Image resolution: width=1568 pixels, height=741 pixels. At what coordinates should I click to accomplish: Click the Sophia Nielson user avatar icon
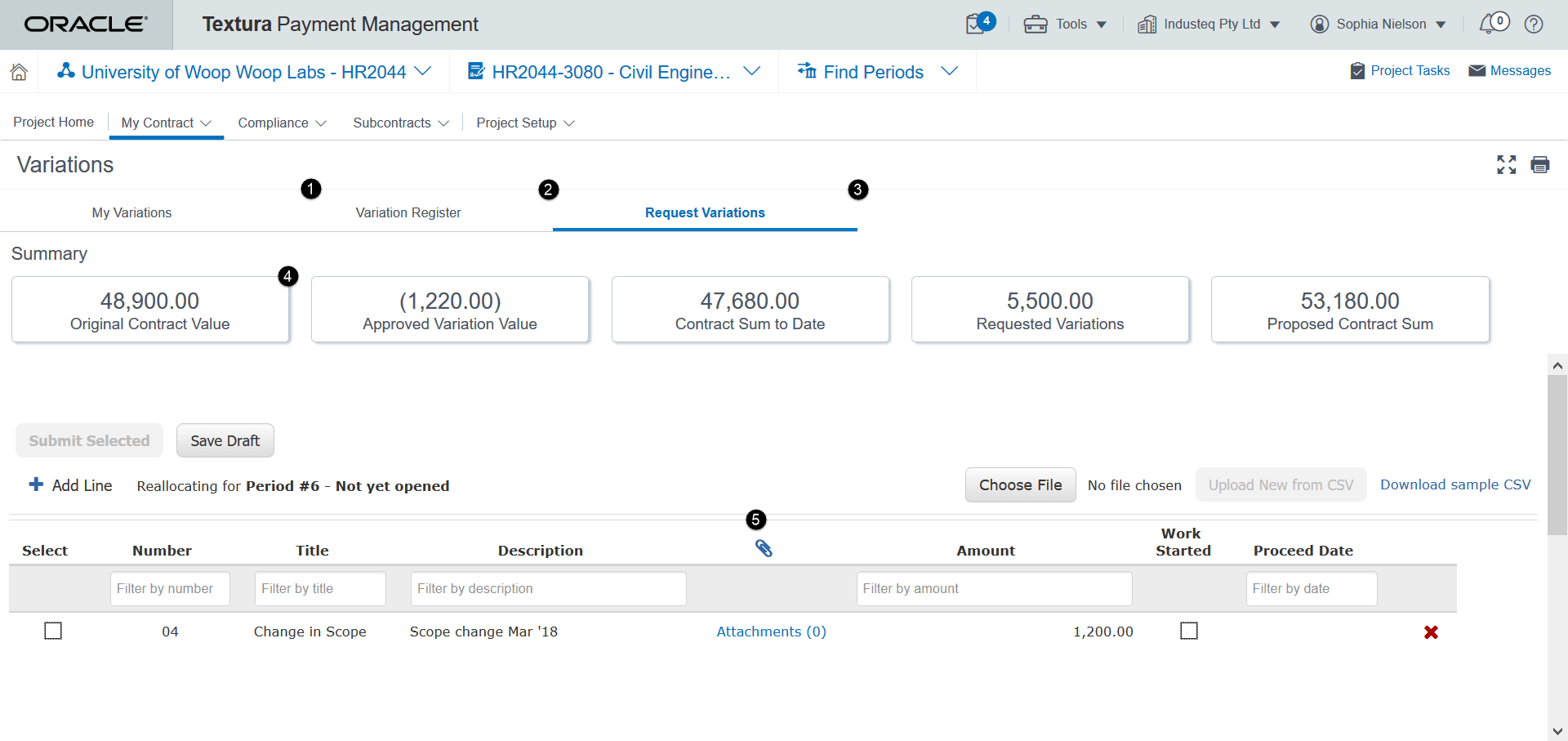[x=1320, y=25]
